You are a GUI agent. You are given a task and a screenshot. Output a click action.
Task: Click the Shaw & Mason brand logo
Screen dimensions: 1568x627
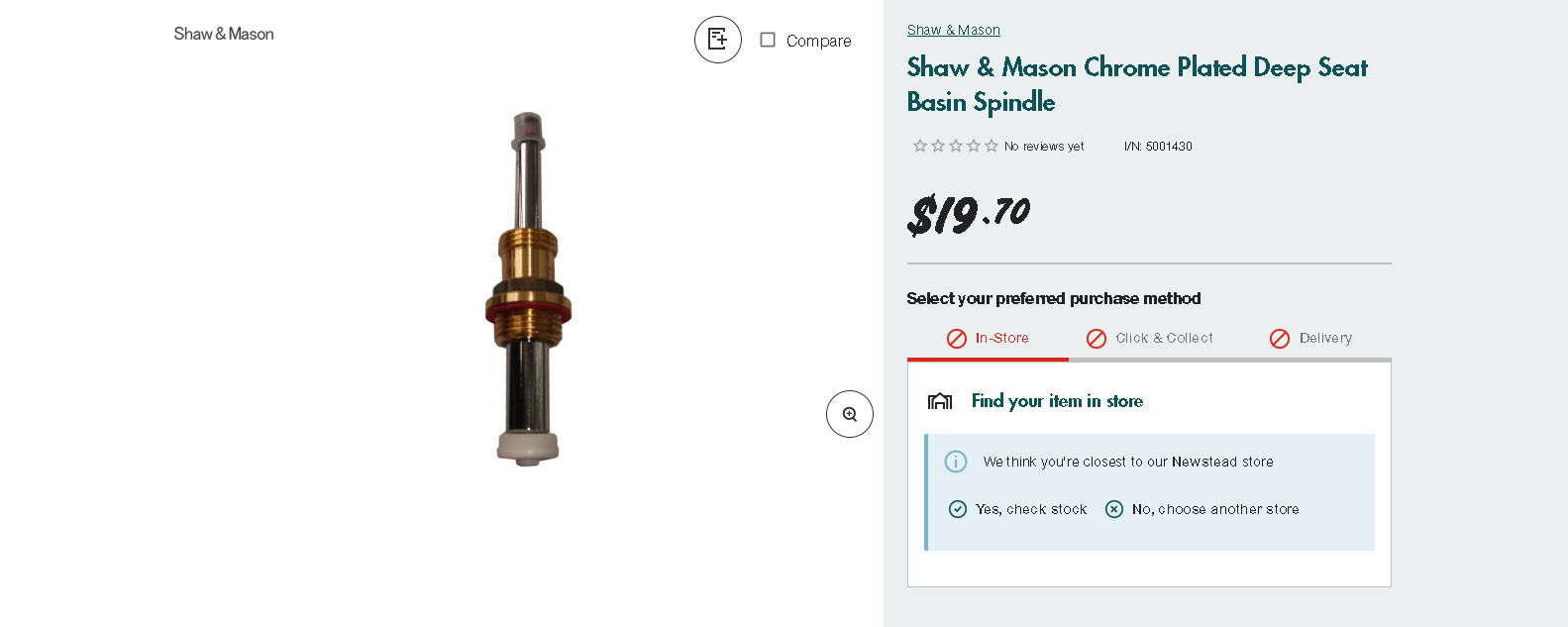[x=224, y=33]
